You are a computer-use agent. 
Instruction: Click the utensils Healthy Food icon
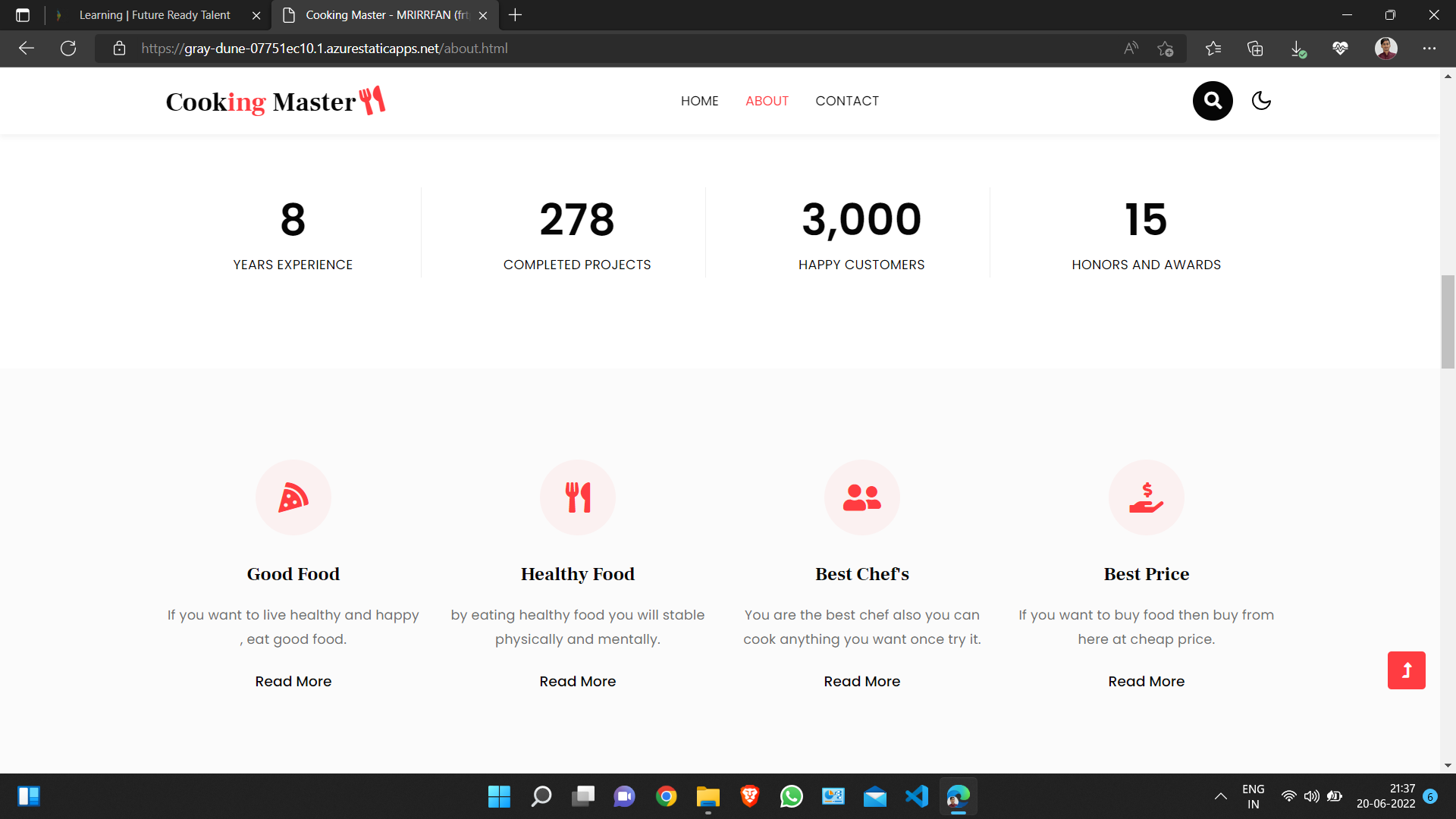coord(578,497)
